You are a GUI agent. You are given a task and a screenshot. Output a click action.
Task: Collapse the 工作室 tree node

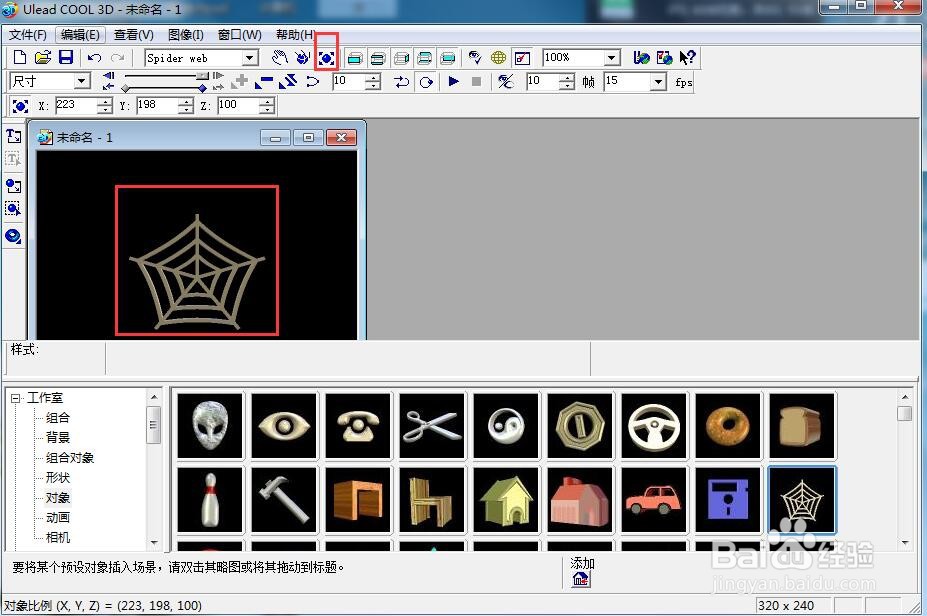point(15,398)
